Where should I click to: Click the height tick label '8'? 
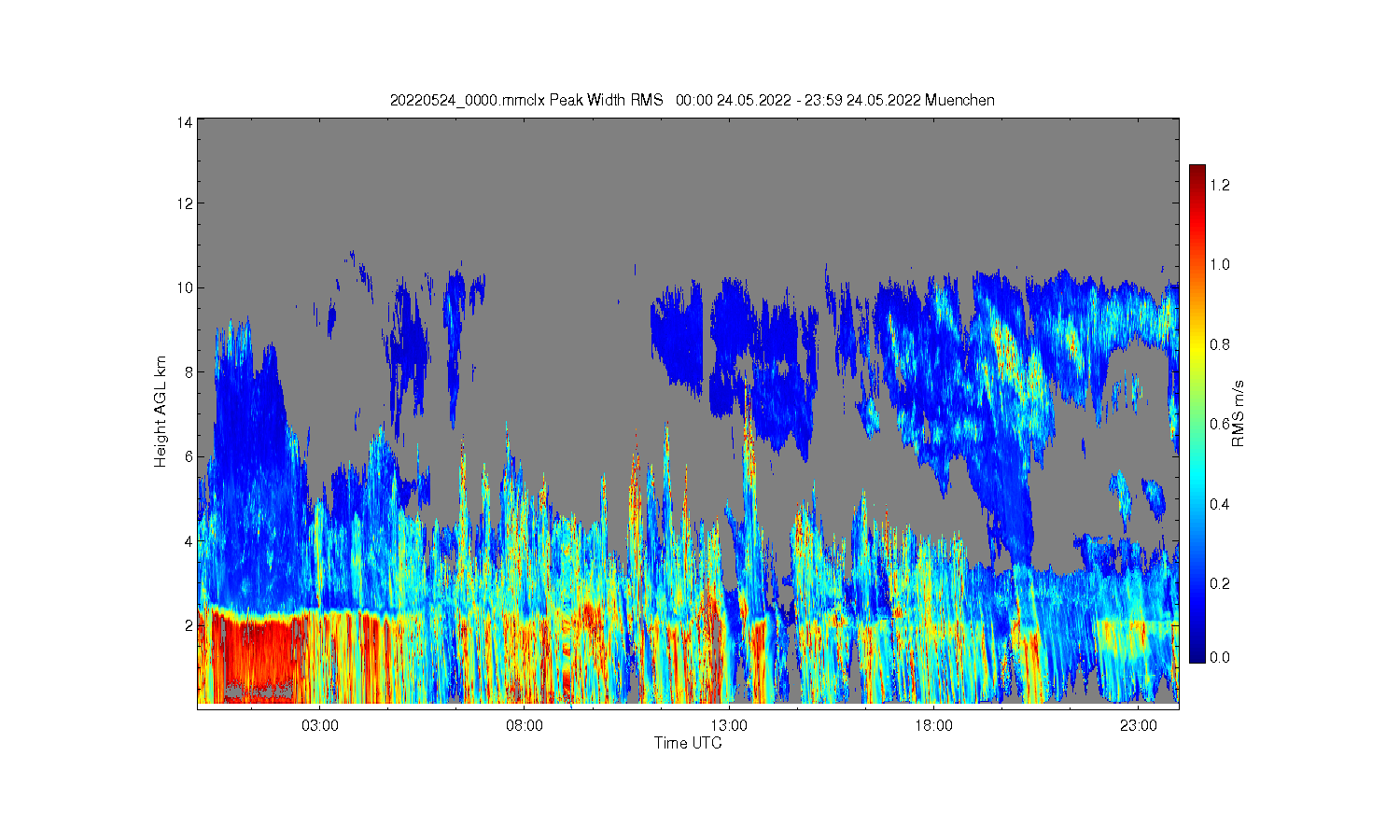pos(189,371)
